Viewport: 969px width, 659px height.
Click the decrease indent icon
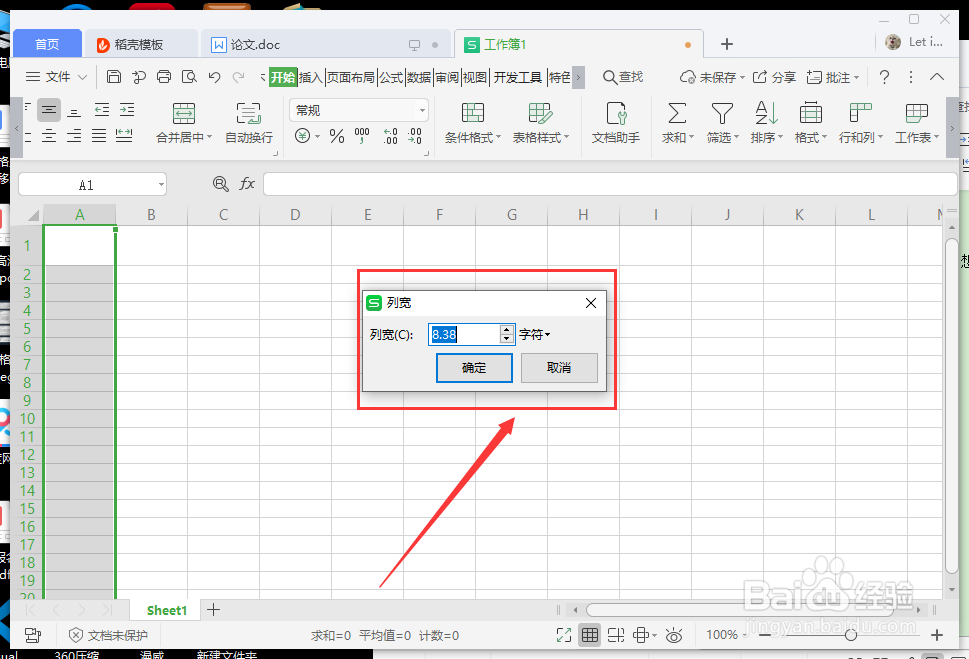pyautogui.click(x=102, y=110)
